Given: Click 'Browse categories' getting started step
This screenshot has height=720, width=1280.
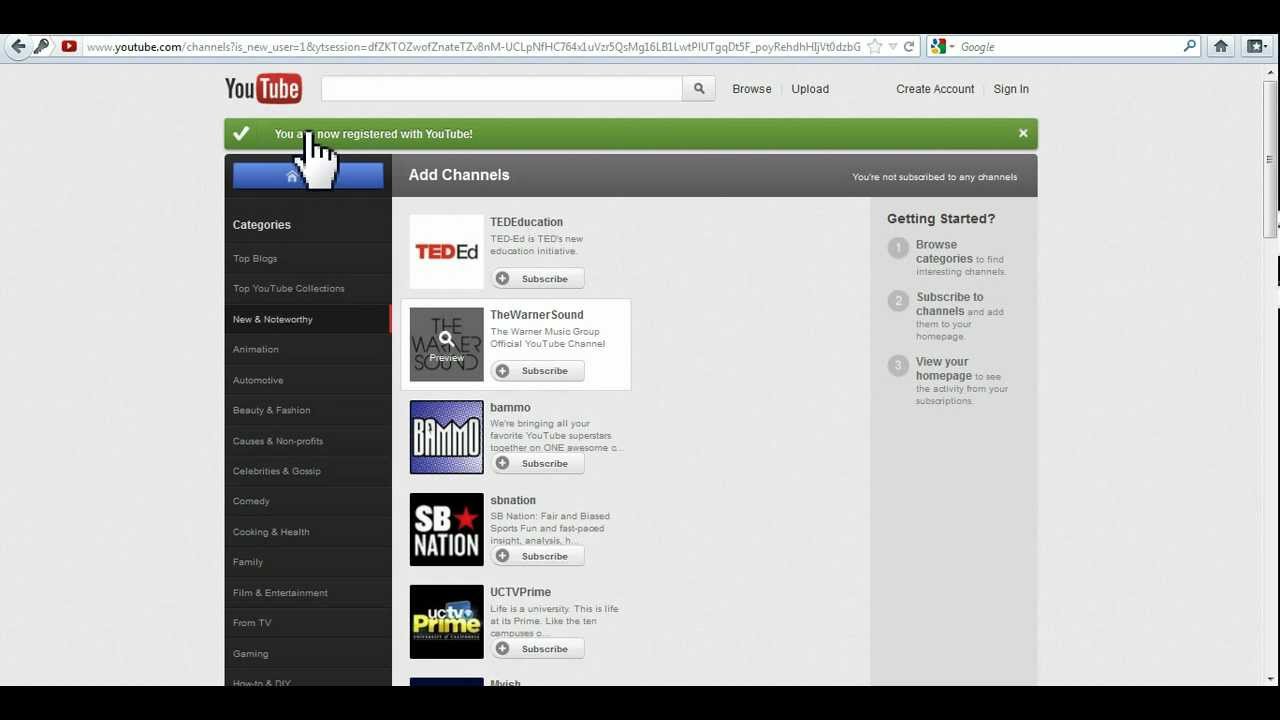Looking at the screenshot, I should (x=944, y=252).
